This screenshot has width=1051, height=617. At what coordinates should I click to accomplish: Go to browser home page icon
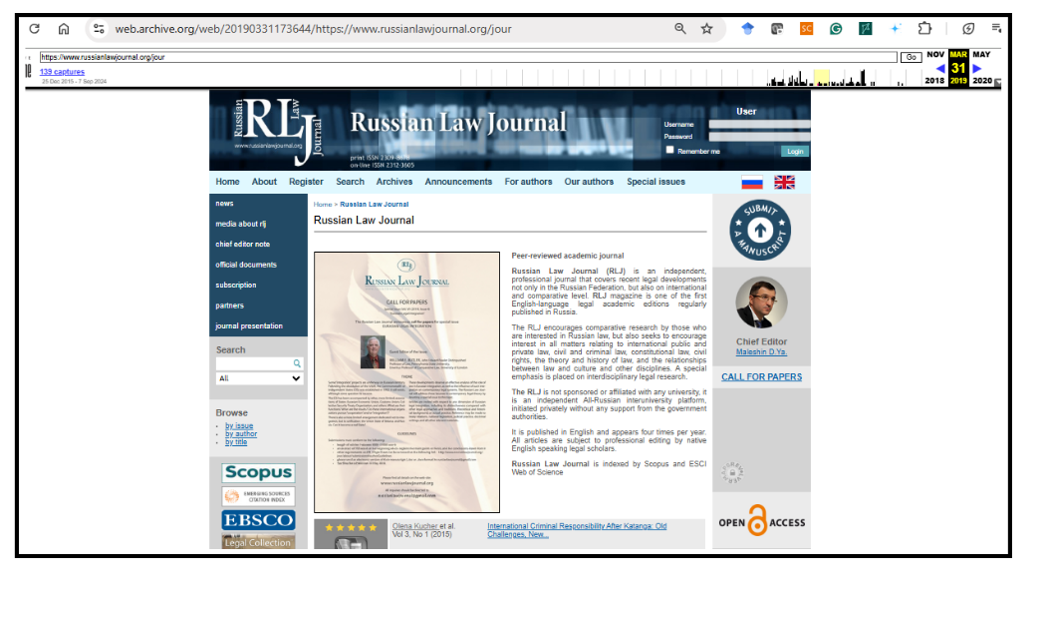(64, 29)
